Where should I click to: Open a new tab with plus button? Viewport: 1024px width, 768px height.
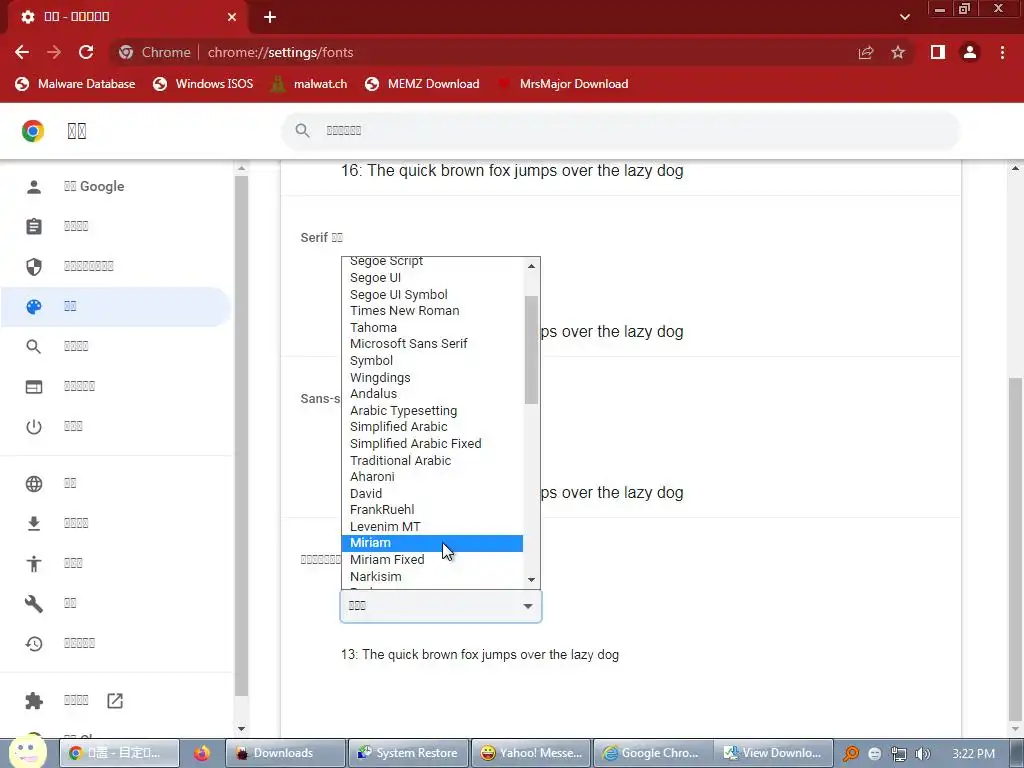pos(270,17)
